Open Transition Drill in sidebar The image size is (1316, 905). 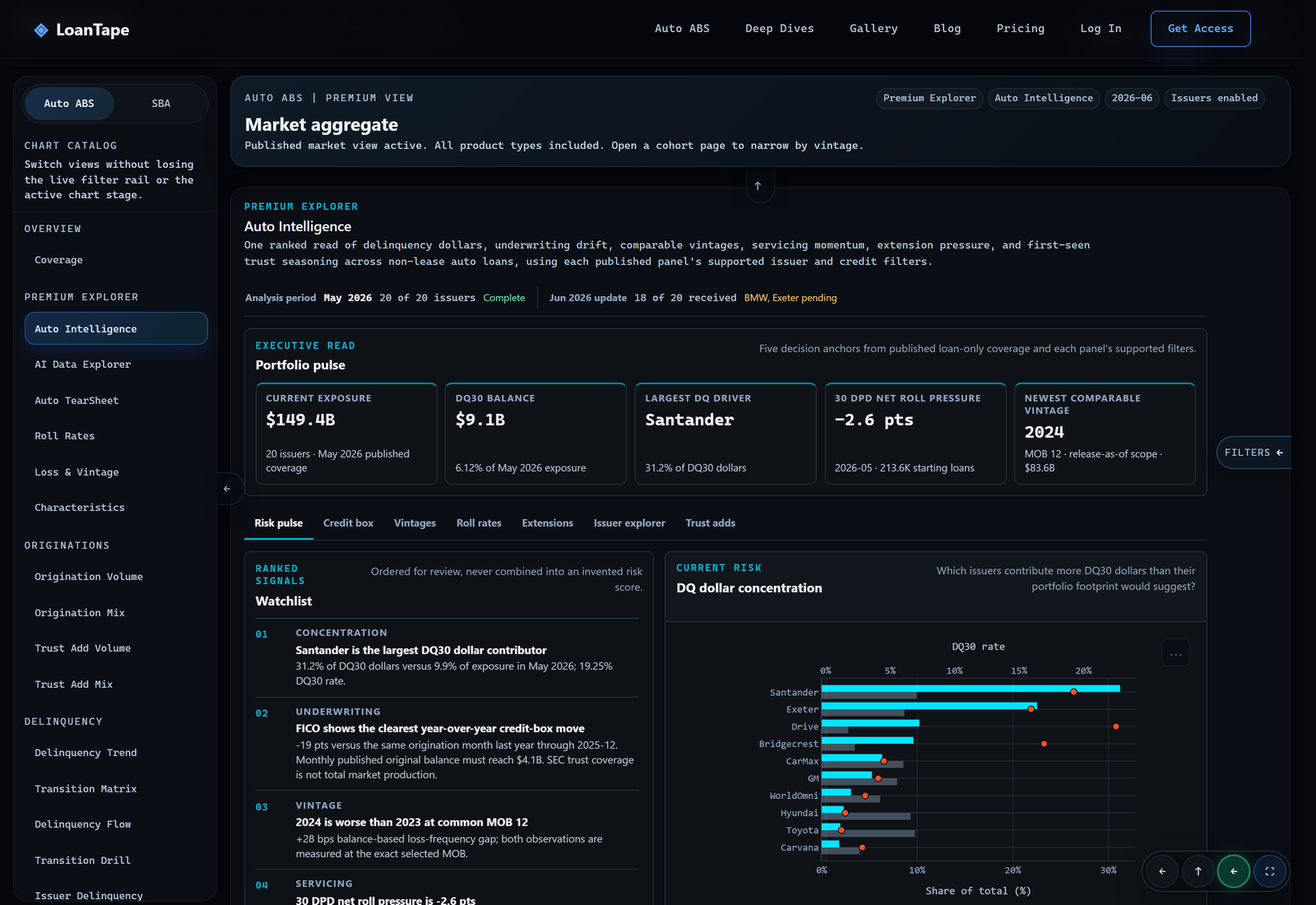[x=116, y=861]
